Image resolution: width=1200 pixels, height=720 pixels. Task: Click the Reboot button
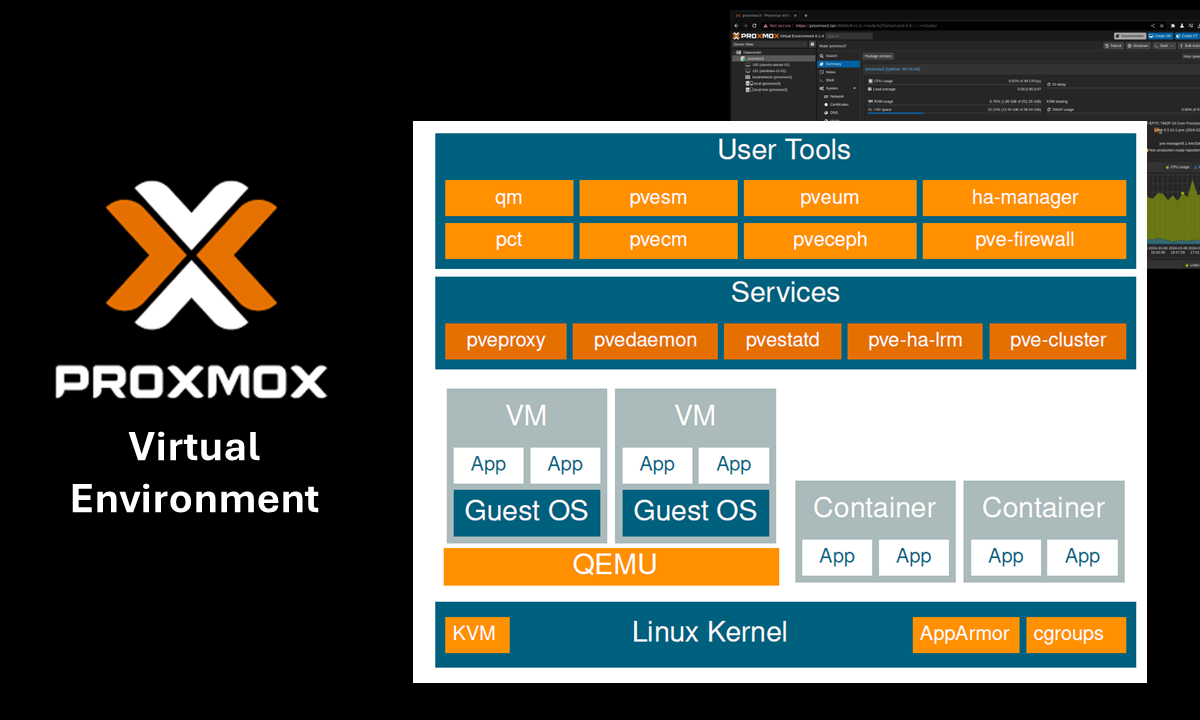(1113, 45)
